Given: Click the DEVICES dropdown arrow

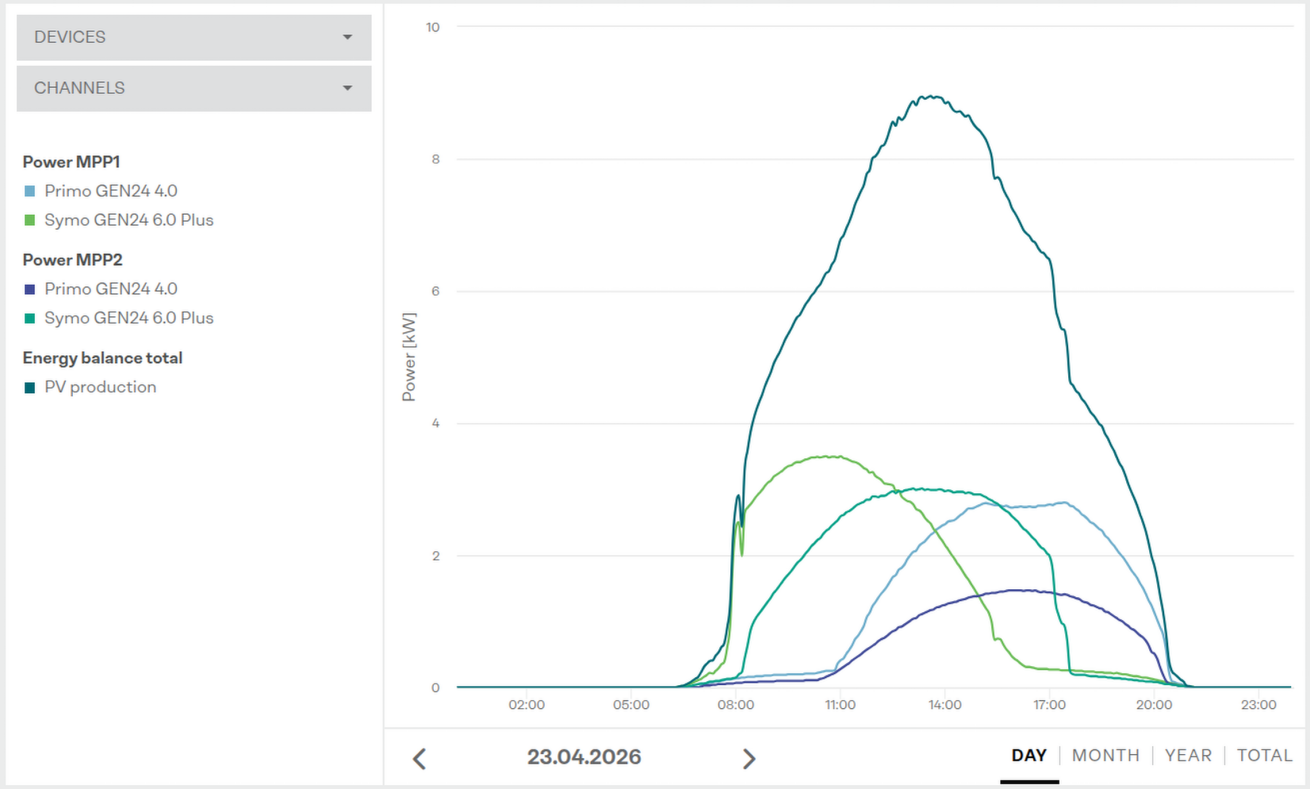Looking at the screenshot, I should (347, 37).
